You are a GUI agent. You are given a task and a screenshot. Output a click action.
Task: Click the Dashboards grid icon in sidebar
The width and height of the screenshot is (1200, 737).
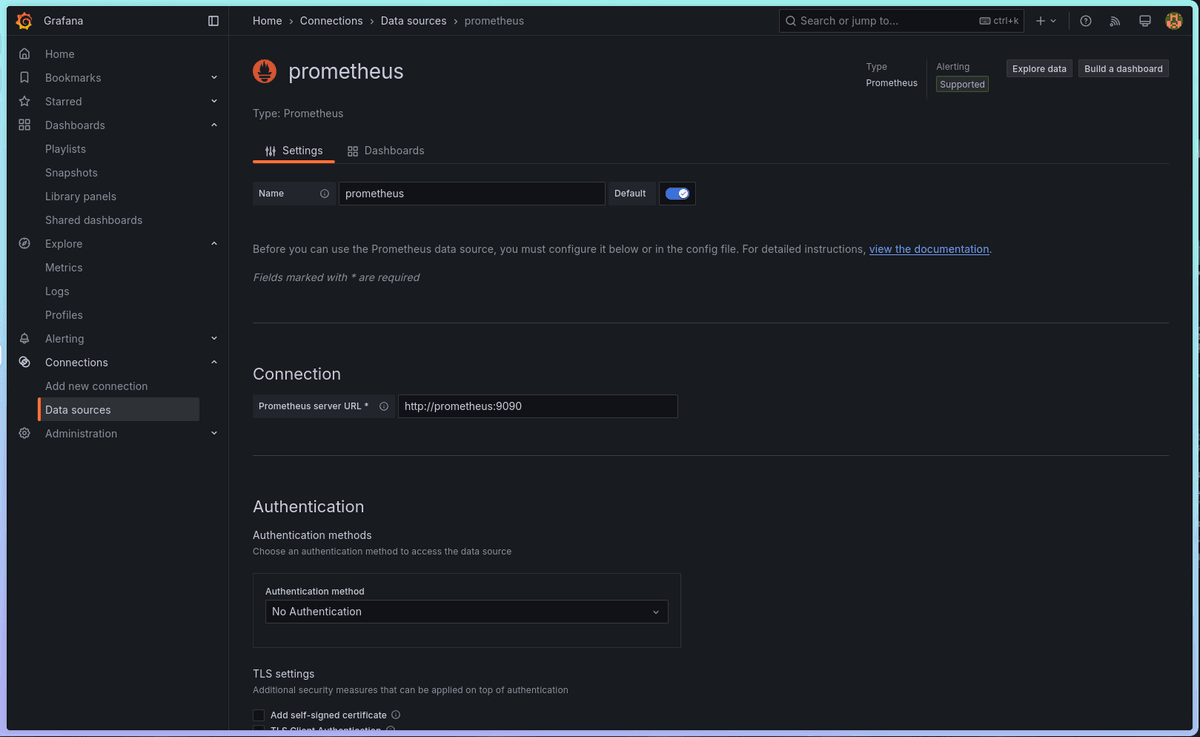(x=24, y=125)
